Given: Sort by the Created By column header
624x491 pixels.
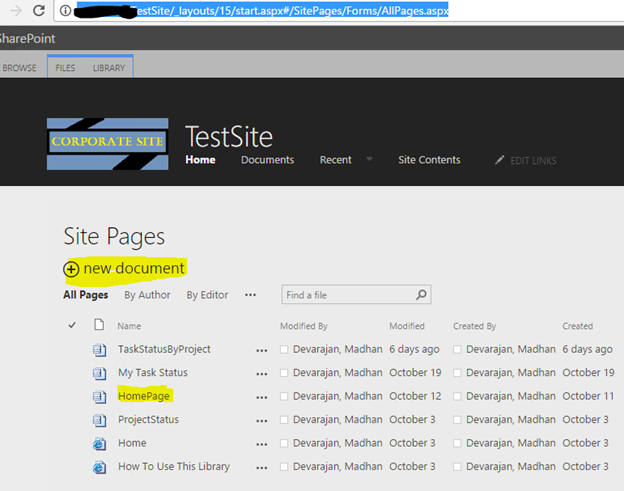Looking at the screenshot, I should point(474,326).
